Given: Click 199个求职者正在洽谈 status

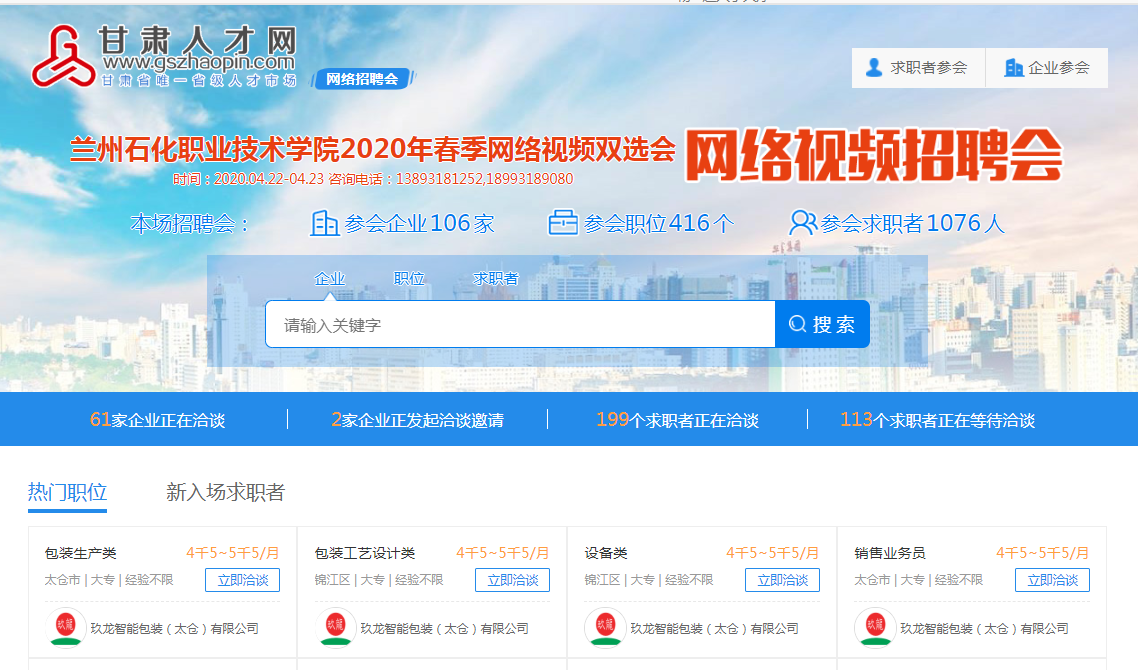Looking at the screenshot, I should click(677, 420).
